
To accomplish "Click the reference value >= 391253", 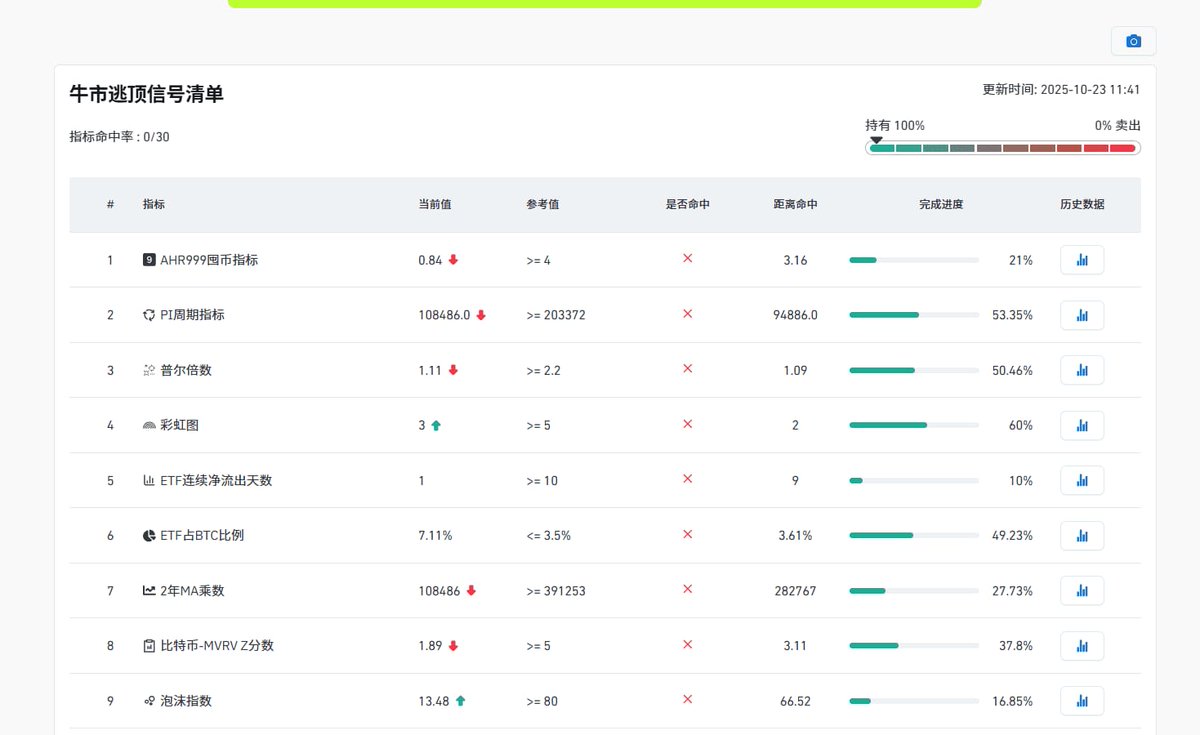I will tap(556, 591).
